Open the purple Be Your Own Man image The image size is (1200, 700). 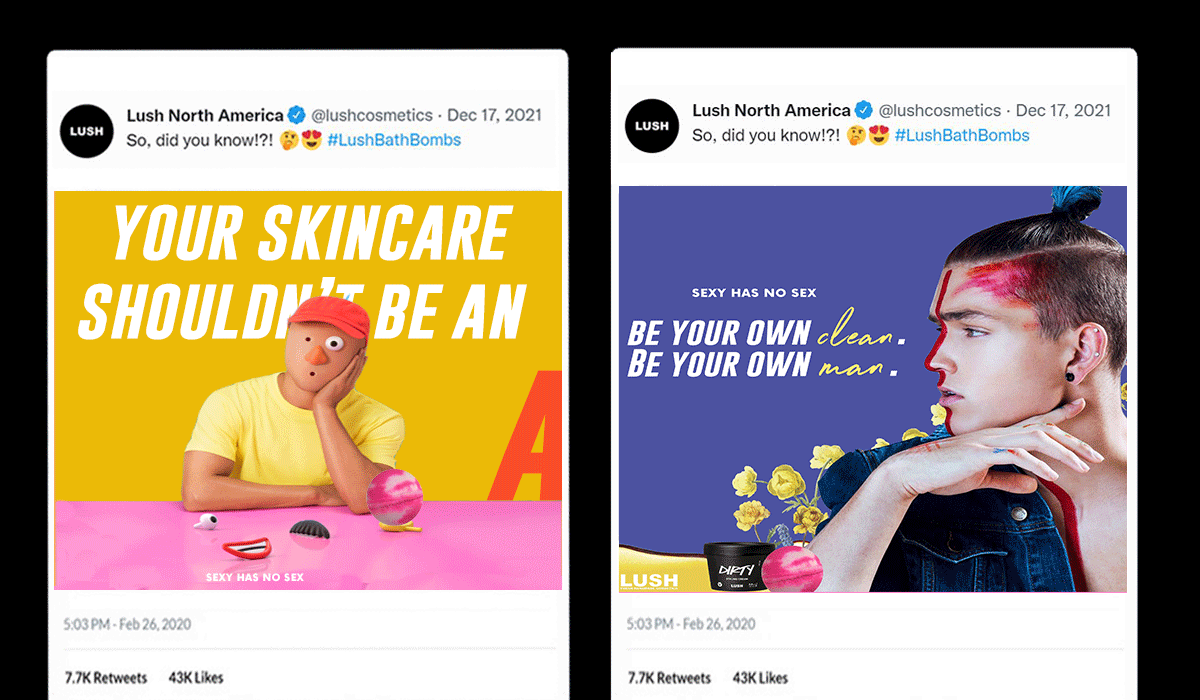873,389
